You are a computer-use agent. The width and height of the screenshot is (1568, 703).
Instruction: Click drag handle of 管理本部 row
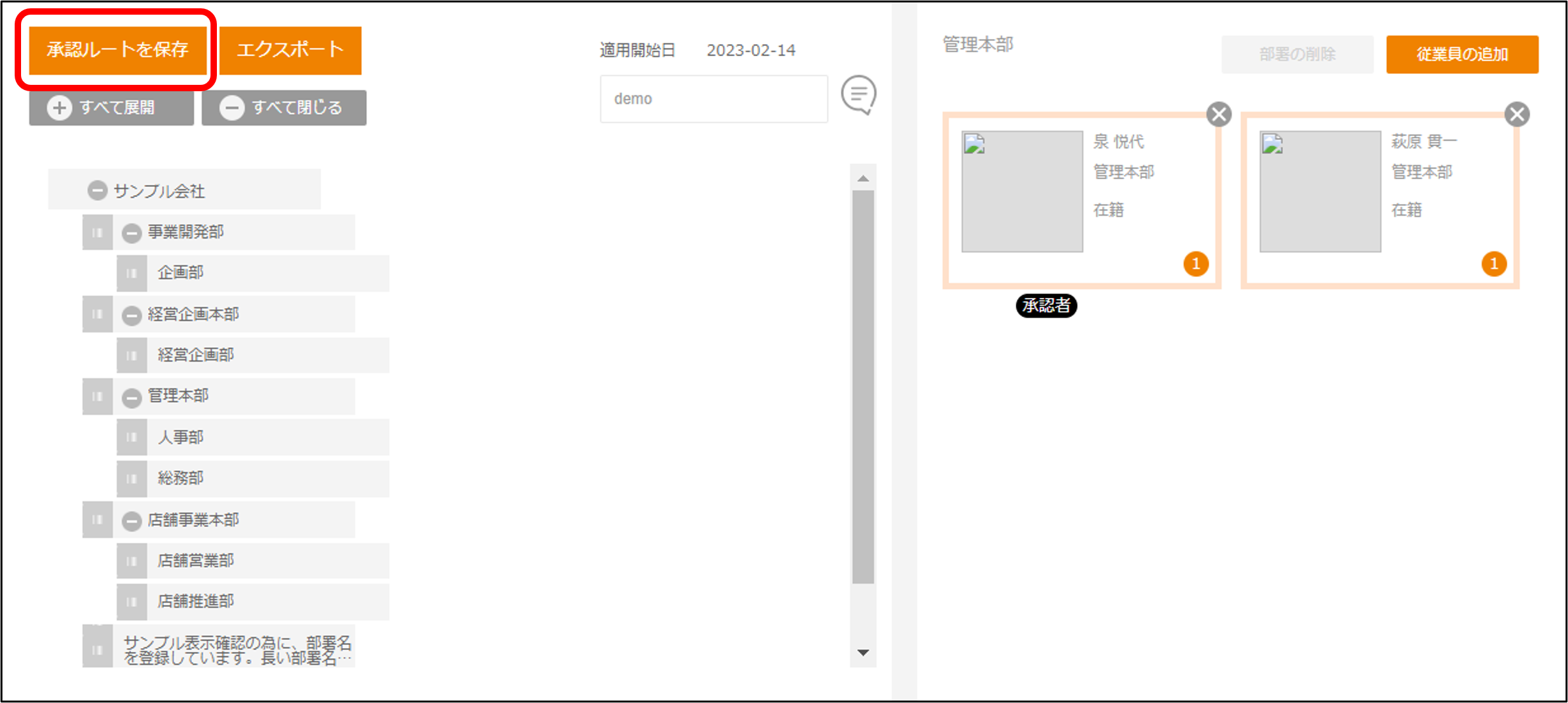98,396
